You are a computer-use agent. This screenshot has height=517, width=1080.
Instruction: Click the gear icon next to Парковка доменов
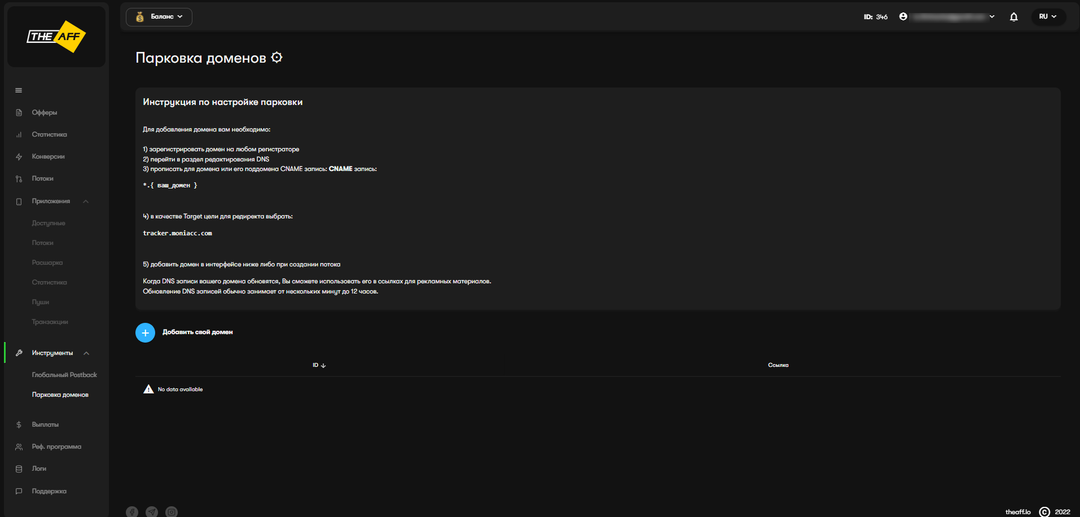pos(277,58)
